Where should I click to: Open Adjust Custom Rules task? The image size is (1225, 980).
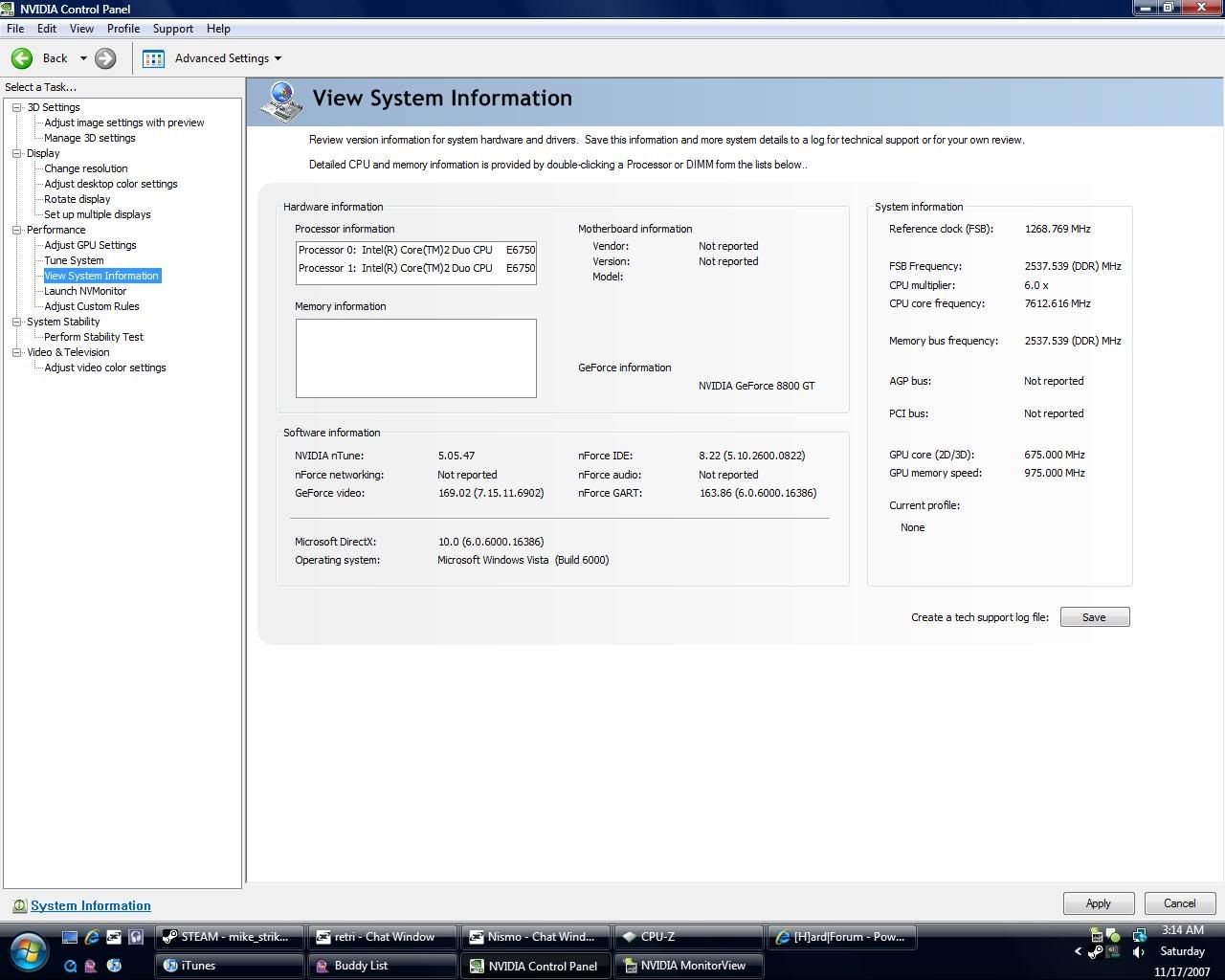pos(92,306)
